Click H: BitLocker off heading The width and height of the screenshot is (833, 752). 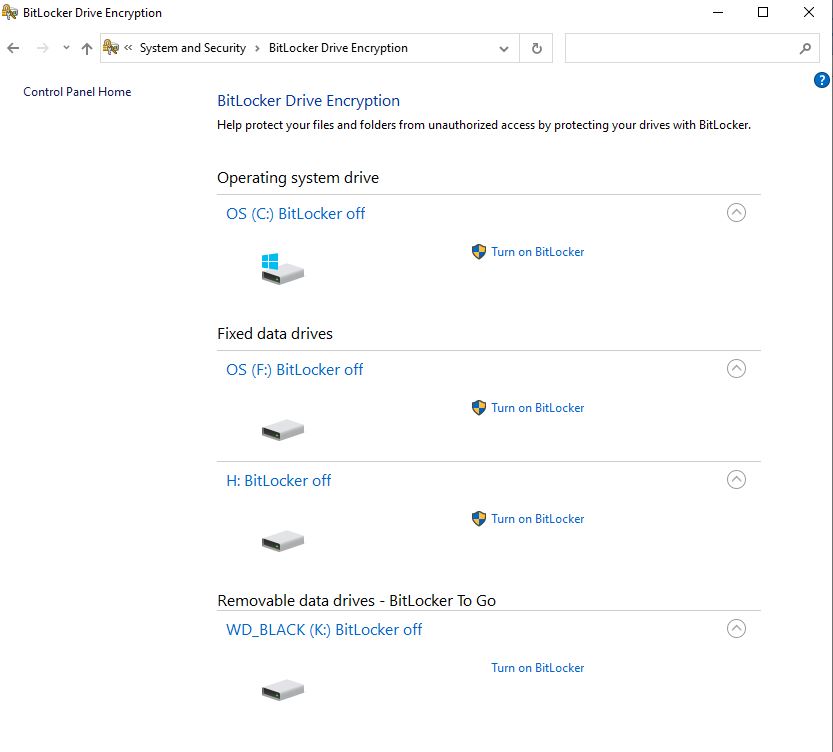click(278, 481)
